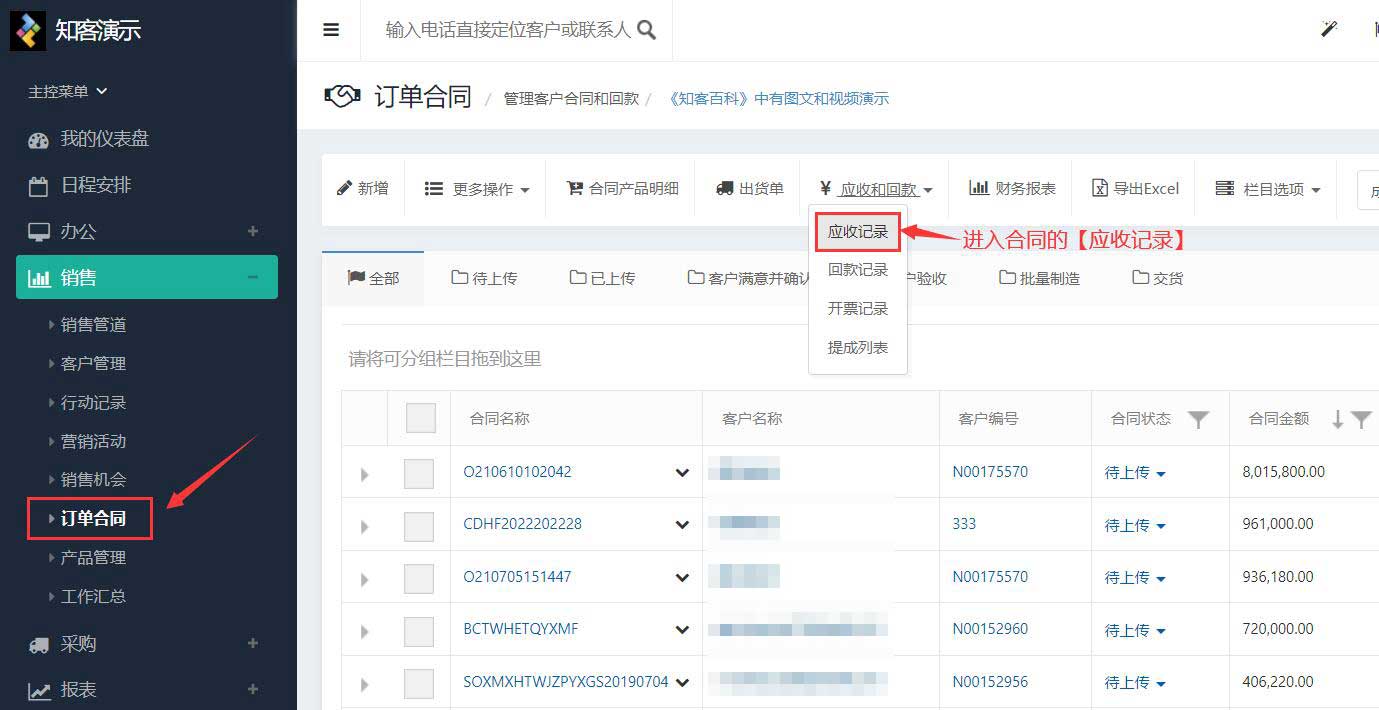The height and width of the screenshot is (710, 1379).
Task: Open the 栏目选项 dropdown
Action: (x=1268, y=189)
